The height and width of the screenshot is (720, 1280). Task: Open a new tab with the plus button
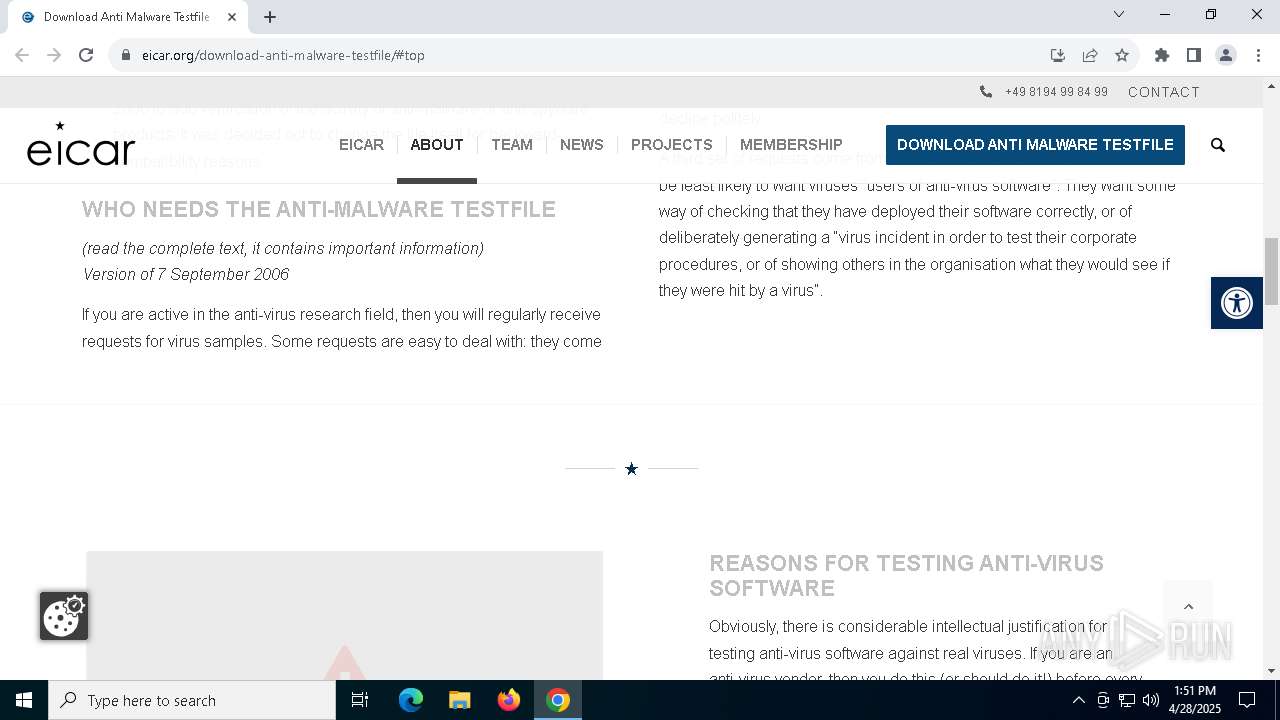point(270,16)
